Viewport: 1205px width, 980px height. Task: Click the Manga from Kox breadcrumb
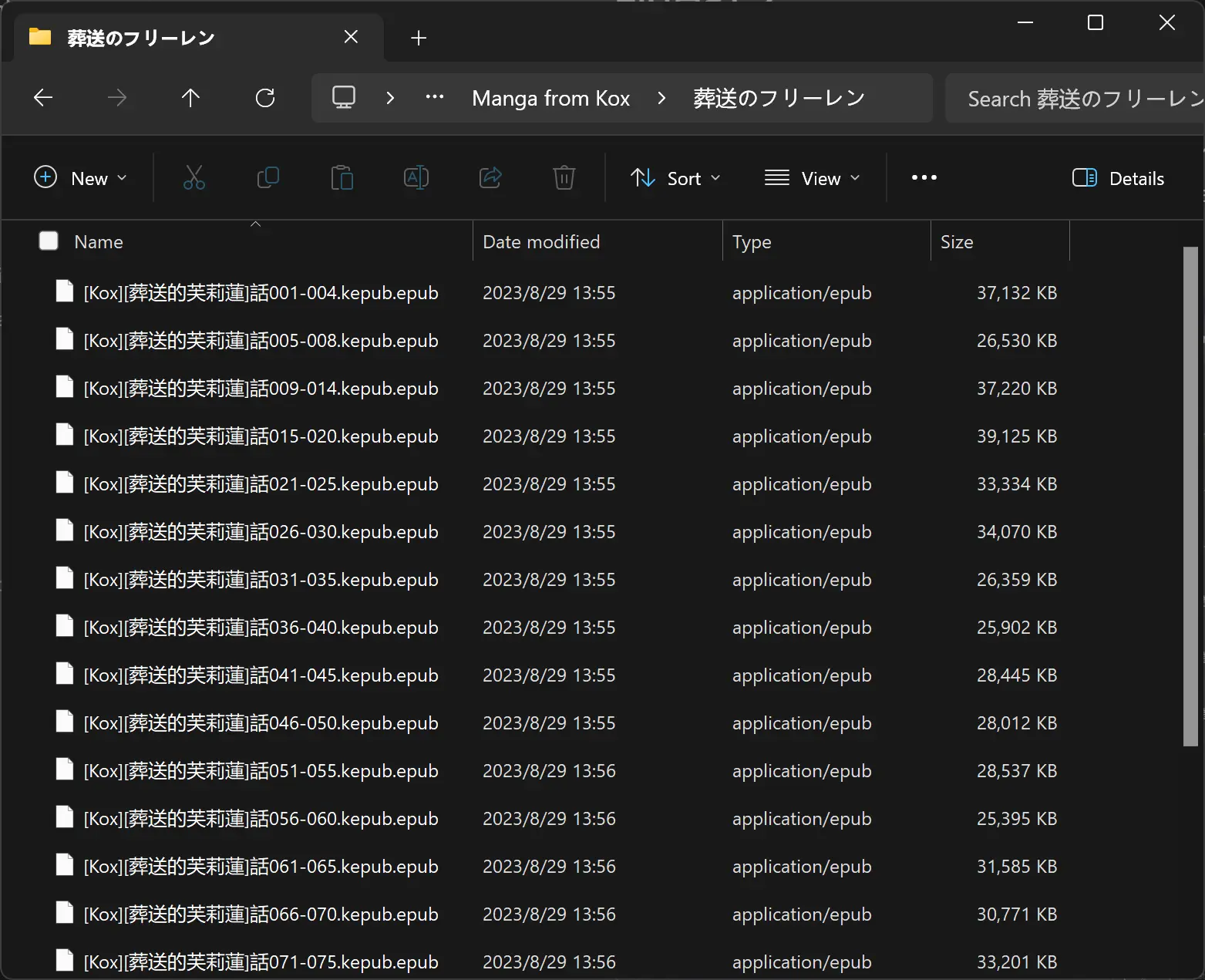(550, 98)
